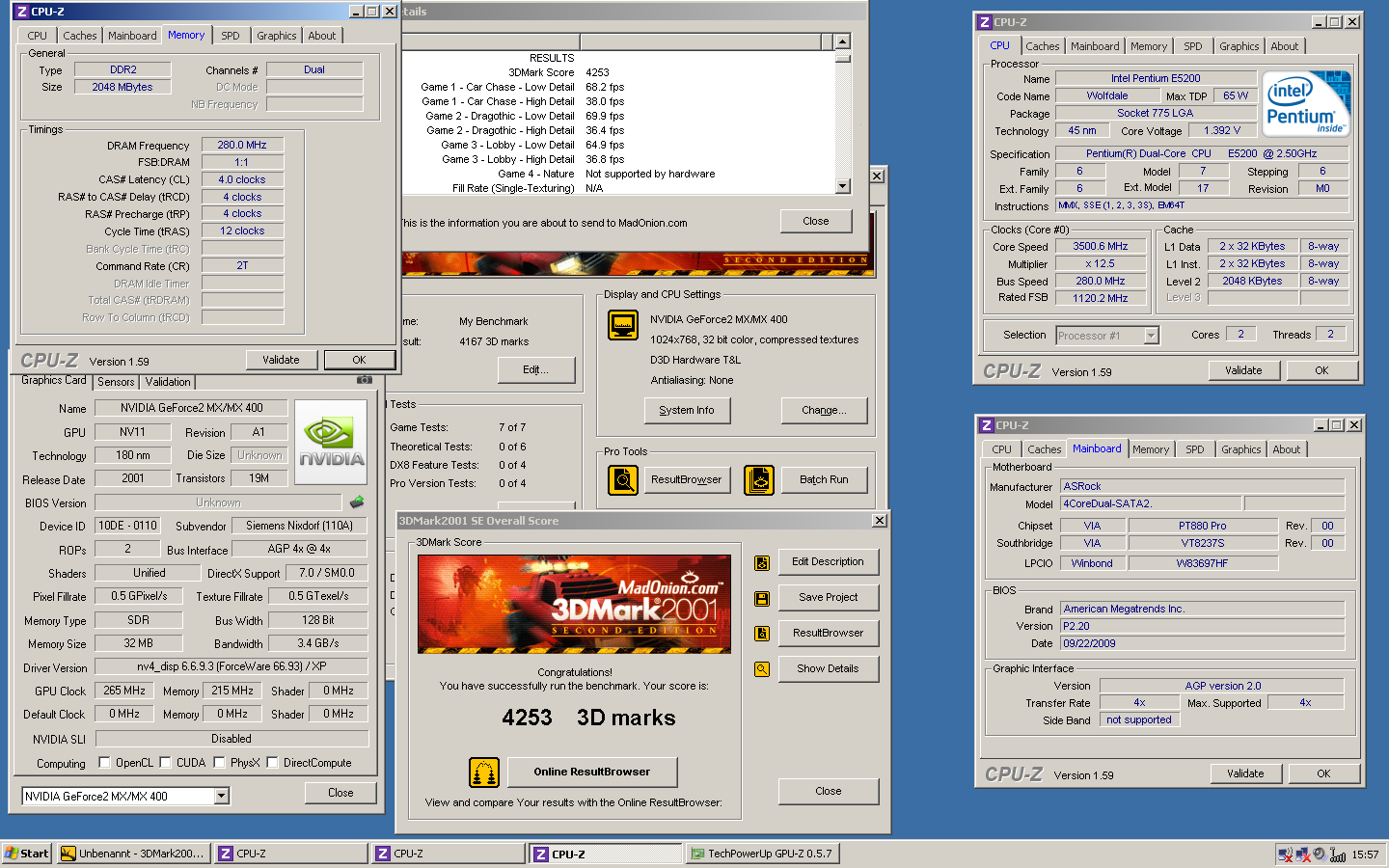Toggle the OpenCL checkbox
The width and height of the screenshot is (1389, 868).
(x=104, y=763)
